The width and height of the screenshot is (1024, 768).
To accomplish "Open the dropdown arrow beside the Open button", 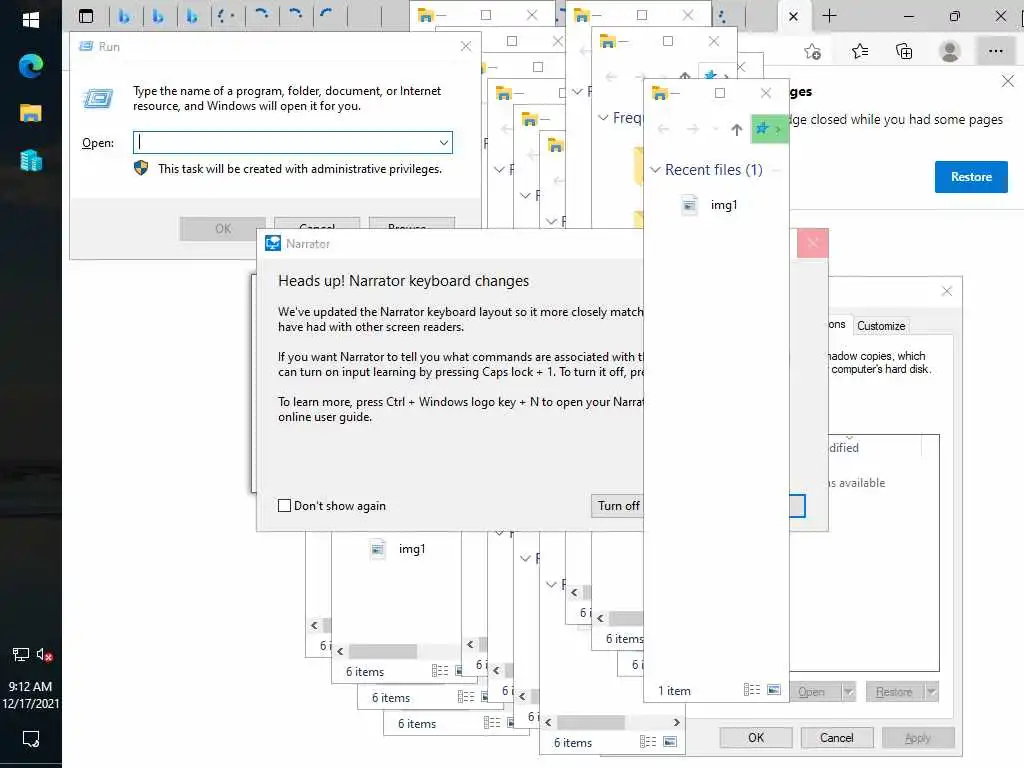I will [848, 692].
